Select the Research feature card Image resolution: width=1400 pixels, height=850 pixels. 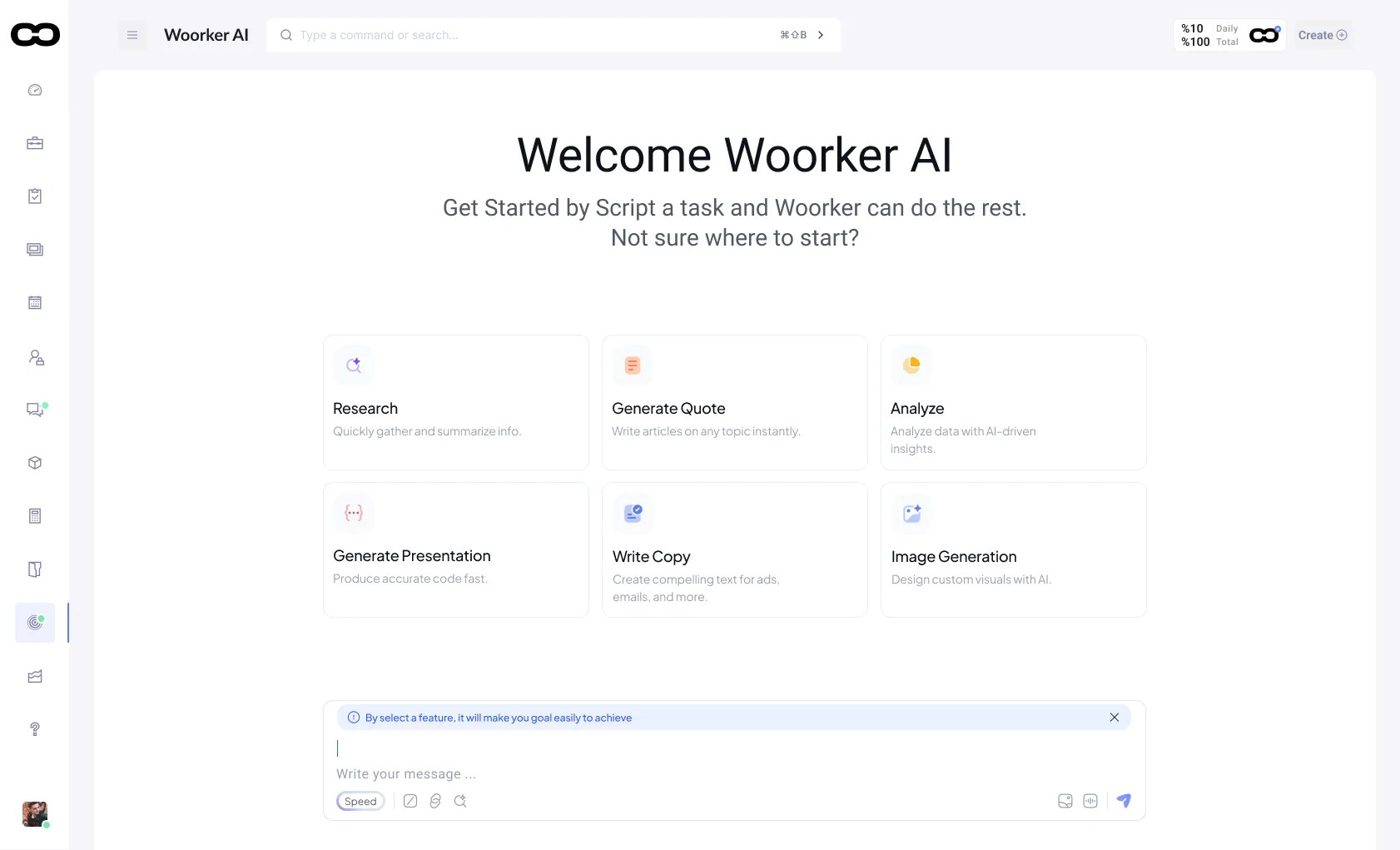456,403
